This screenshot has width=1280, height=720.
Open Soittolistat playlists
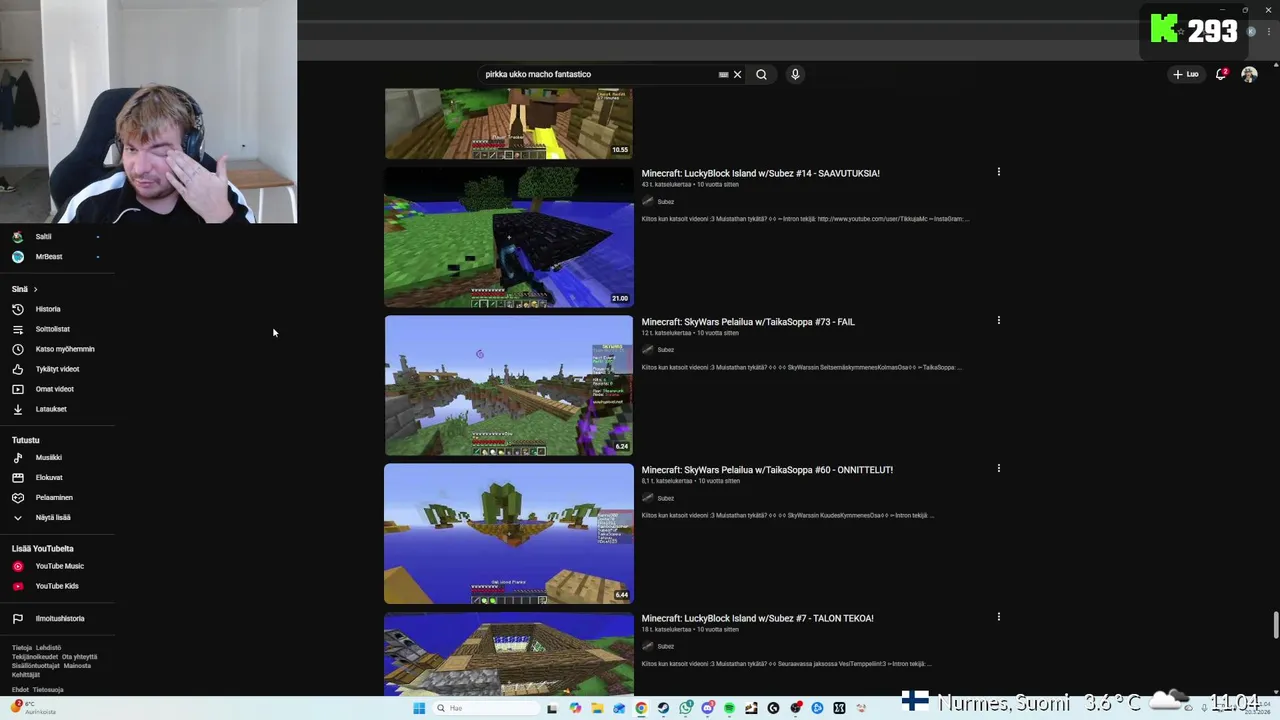click(52, 329)
